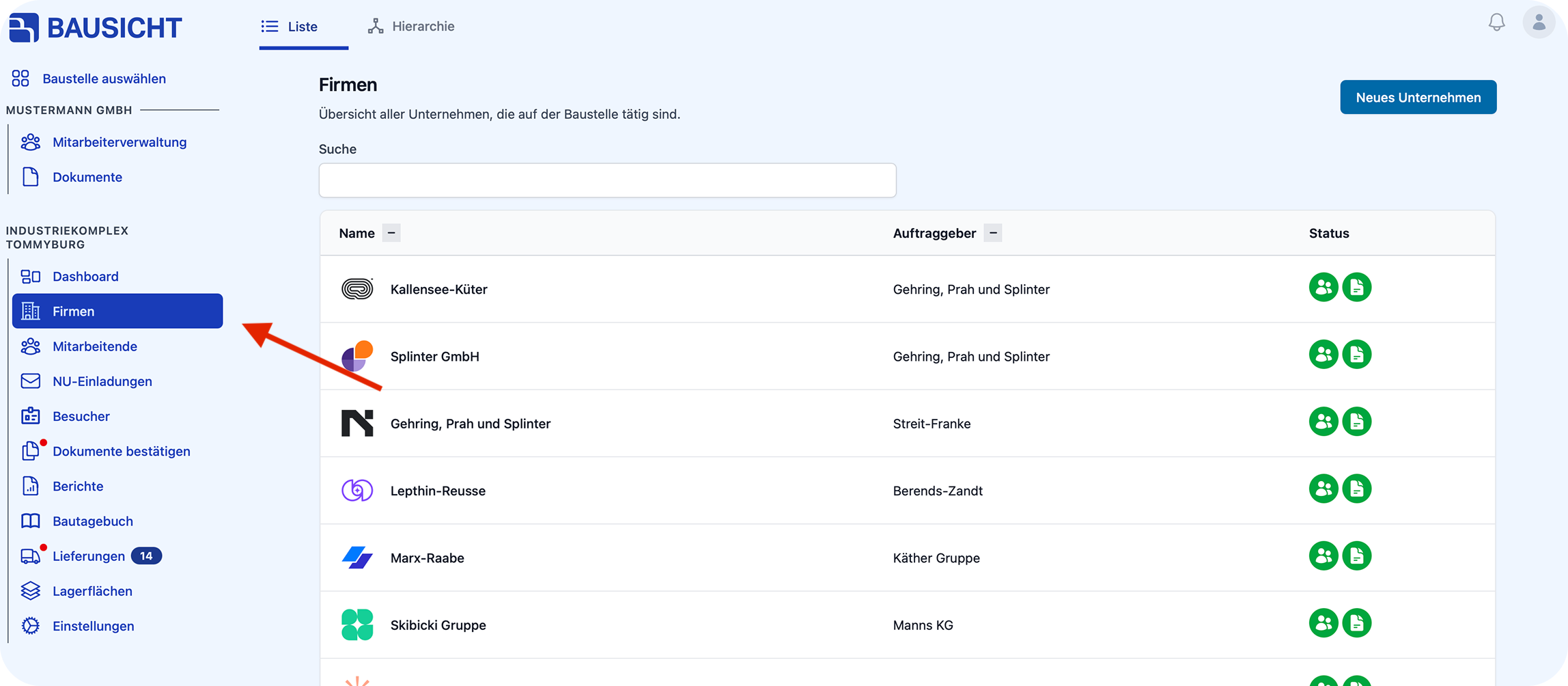The height and width of the screenshot is (686, 1568).
Task: Click the Kallensee-Küter company logo
Action: click(x=357, y=289)
